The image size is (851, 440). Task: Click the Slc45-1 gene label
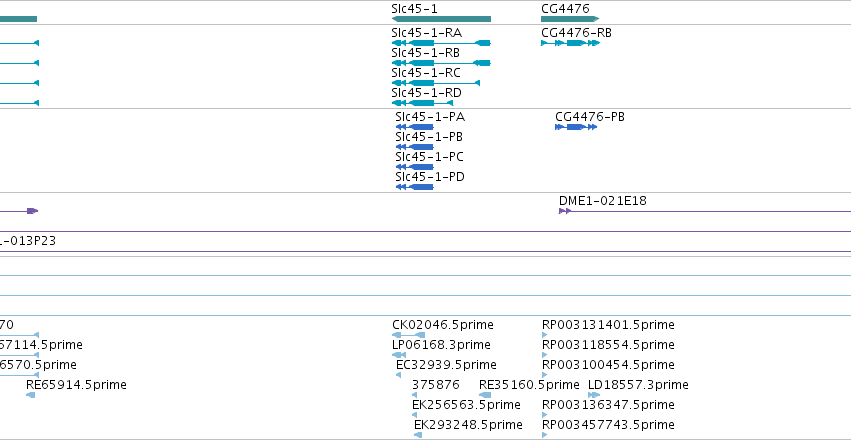[414, 9]
